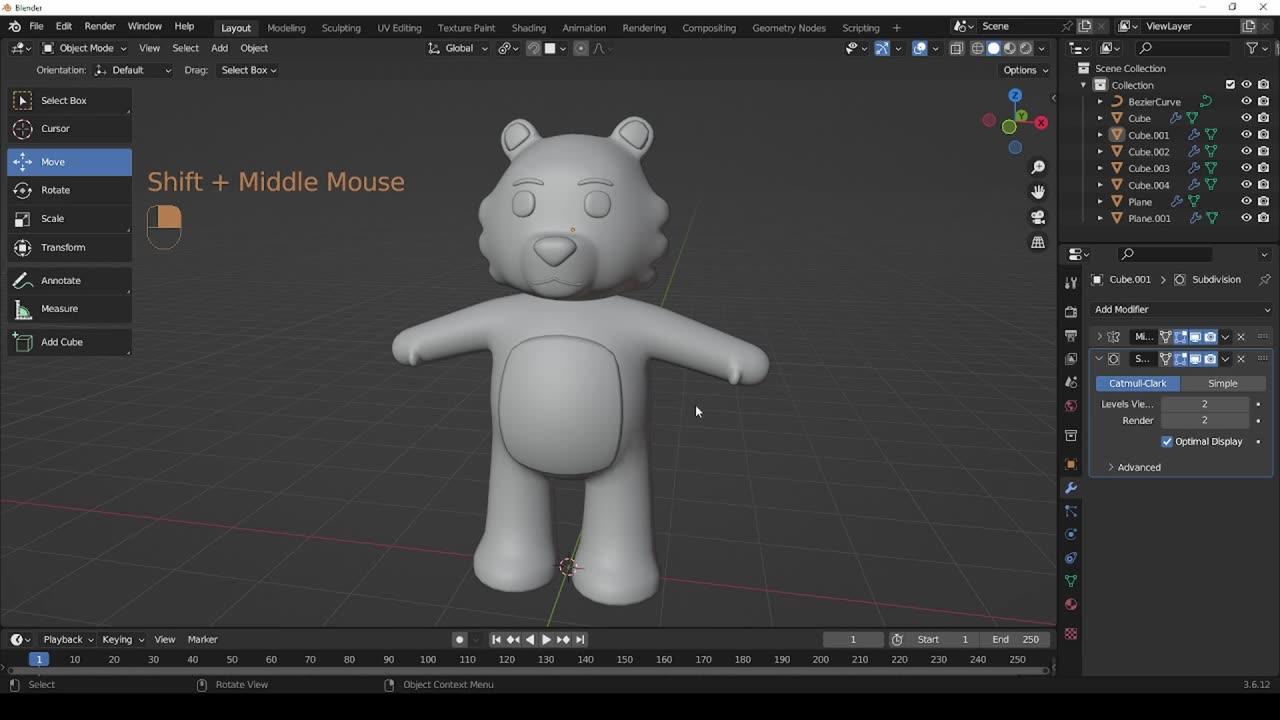Viewport: 1280px width, 720px height.
Task: Open the Scene properties tab
Action: [x=1071, y=382]
